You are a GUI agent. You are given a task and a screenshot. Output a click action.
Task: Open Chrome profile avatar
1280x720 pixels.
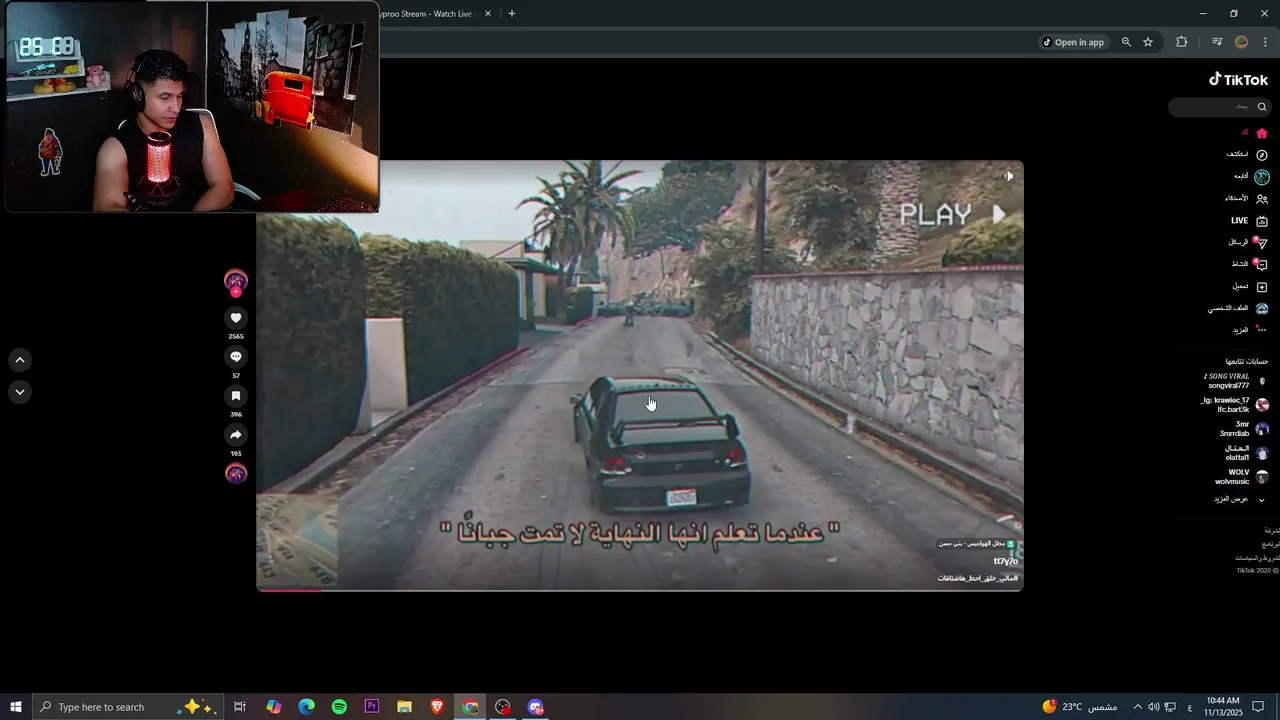(1242, 42)
